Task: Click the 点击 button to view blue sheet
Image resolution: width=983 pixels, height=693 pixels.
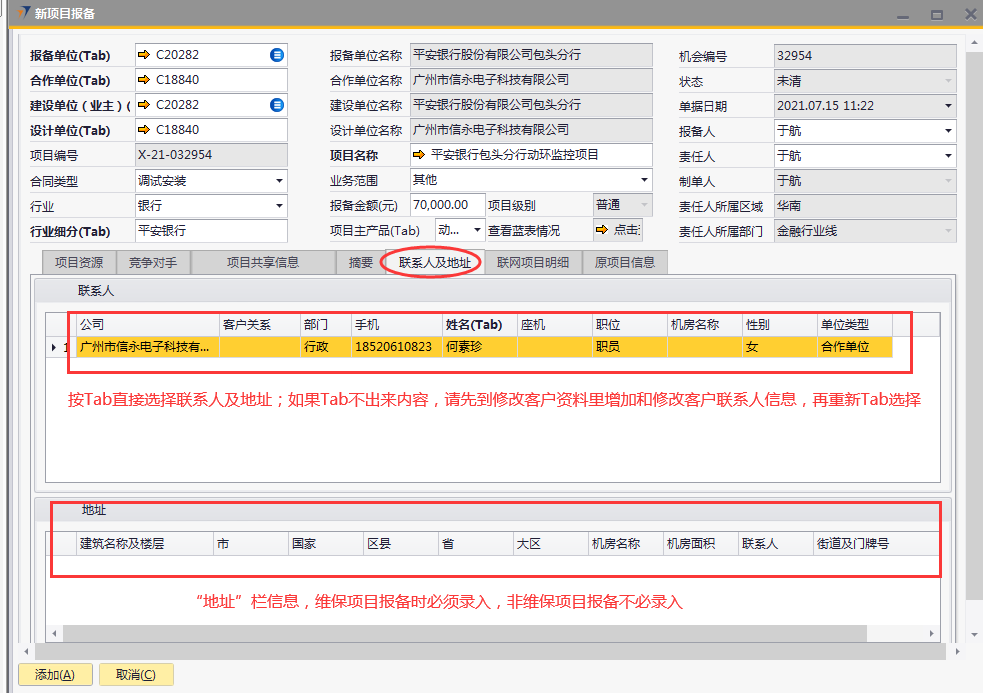Action: [617, 230]
